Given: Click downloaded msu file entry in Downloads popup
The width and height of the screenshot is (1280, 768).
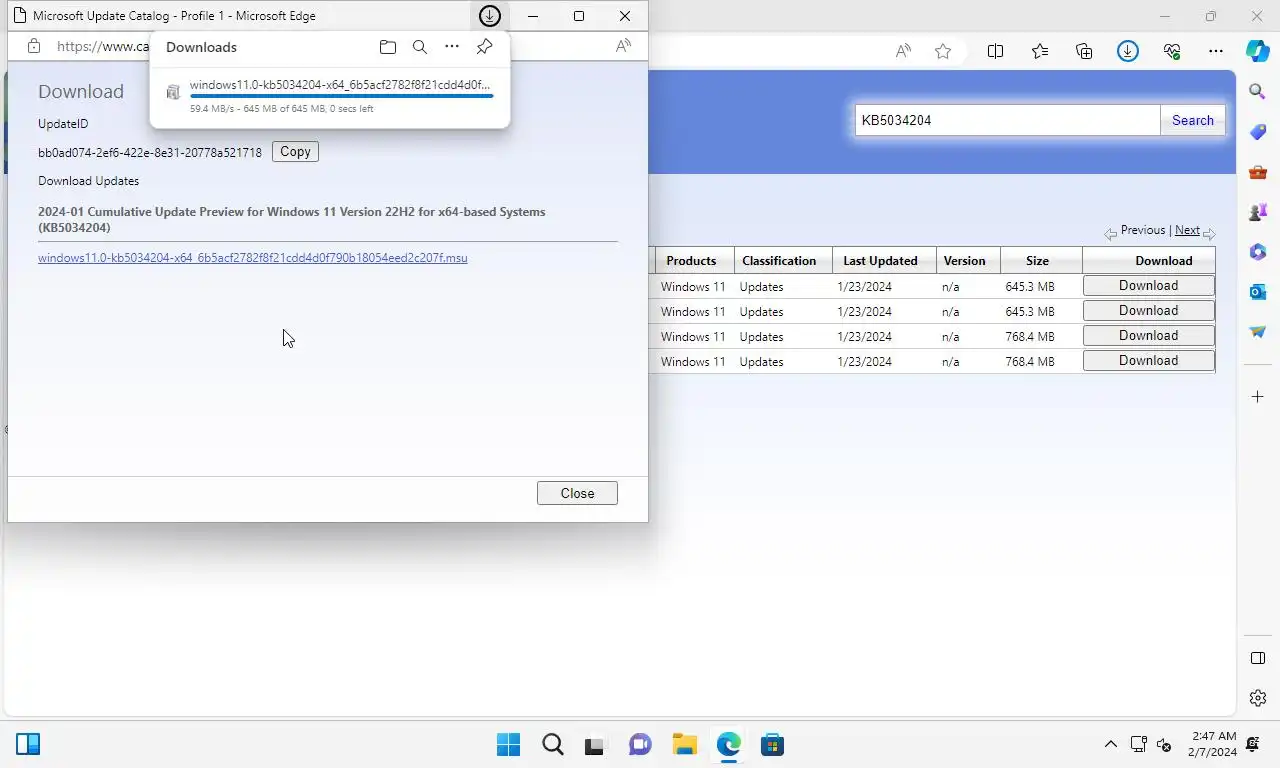Looking at the screenshot, I should pyautogui.click(x=340, y=85).
